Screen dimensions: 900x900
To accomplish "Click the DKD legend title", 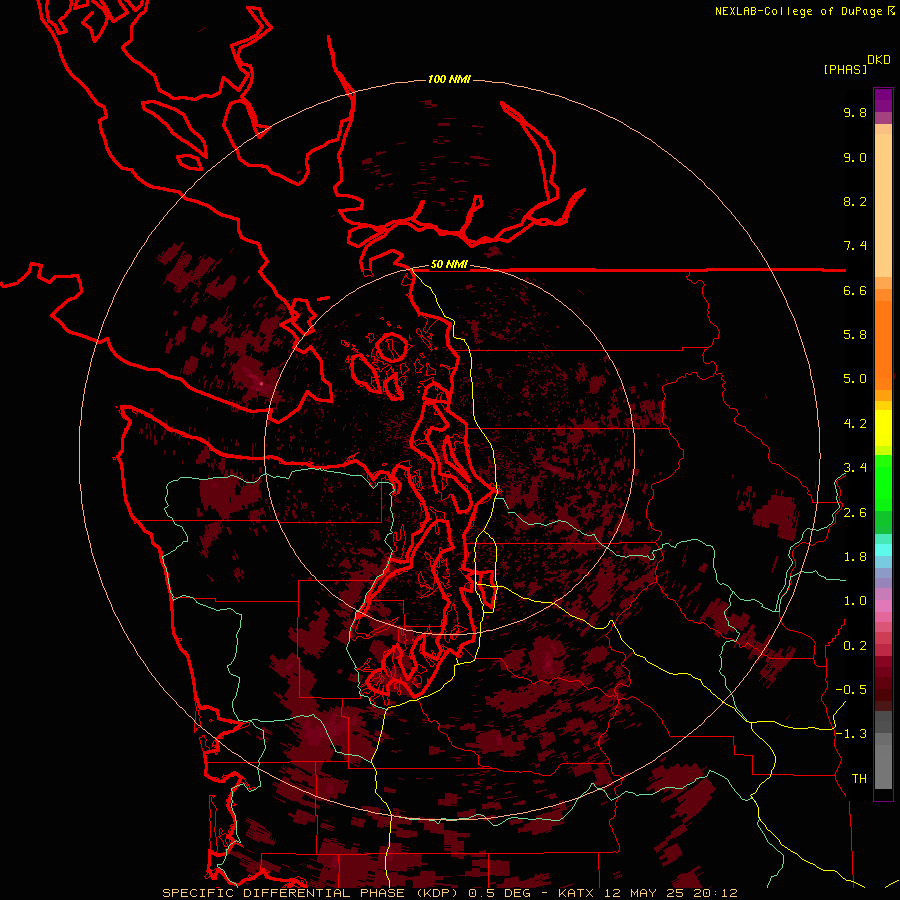I will (879, 60).
